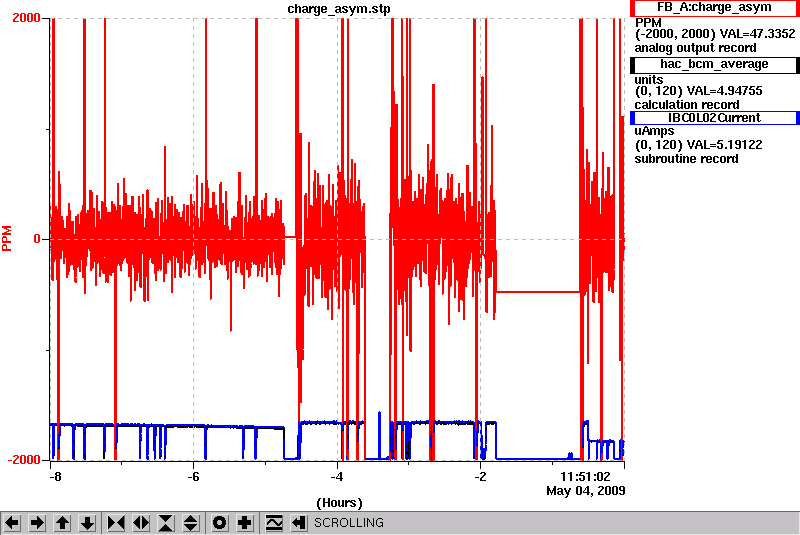Click the (Hours) x-axis label
800x535 pixels.
(x=339, y=503)
